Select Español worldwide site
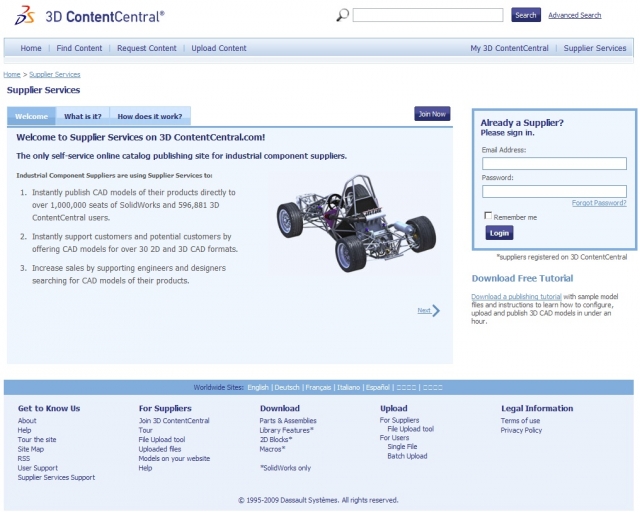Screen dimensions: 640x512 point(378,387)
